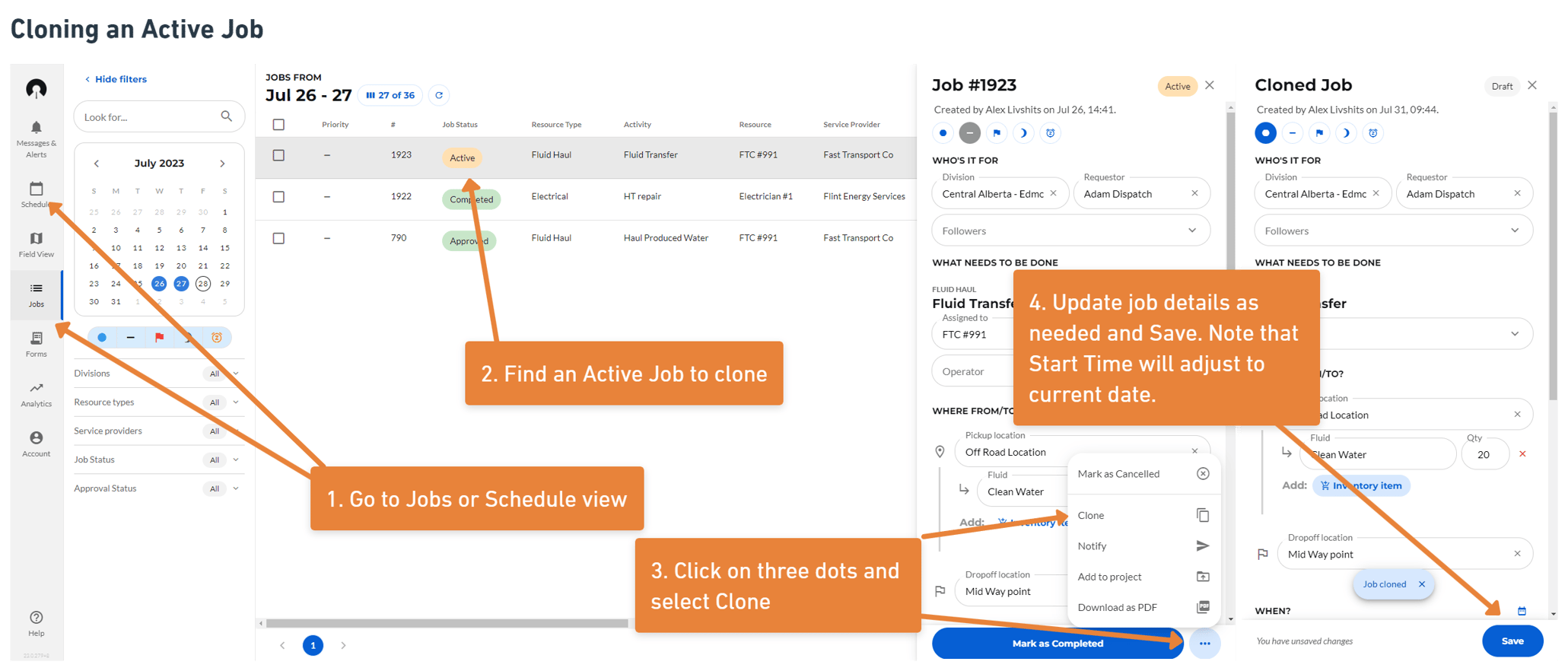Open Field View map icon
Image resolution: width=1568 pixels, height=671 pixels.
(x=36, y=240)
